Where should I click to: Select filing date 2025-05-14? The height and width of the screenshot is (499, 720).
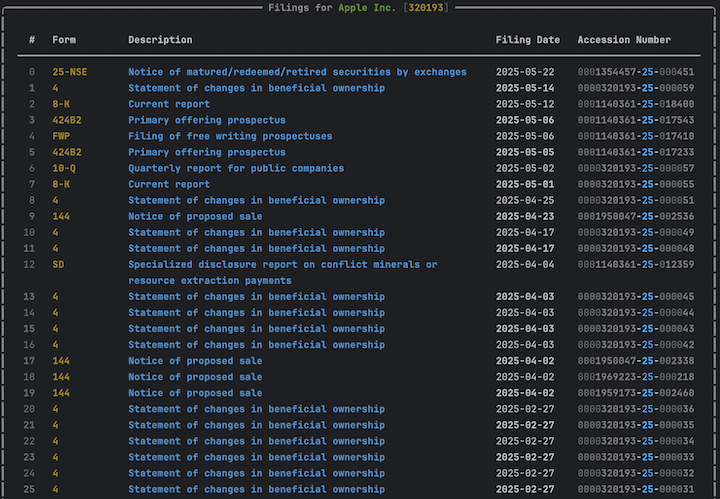point(525,88)
